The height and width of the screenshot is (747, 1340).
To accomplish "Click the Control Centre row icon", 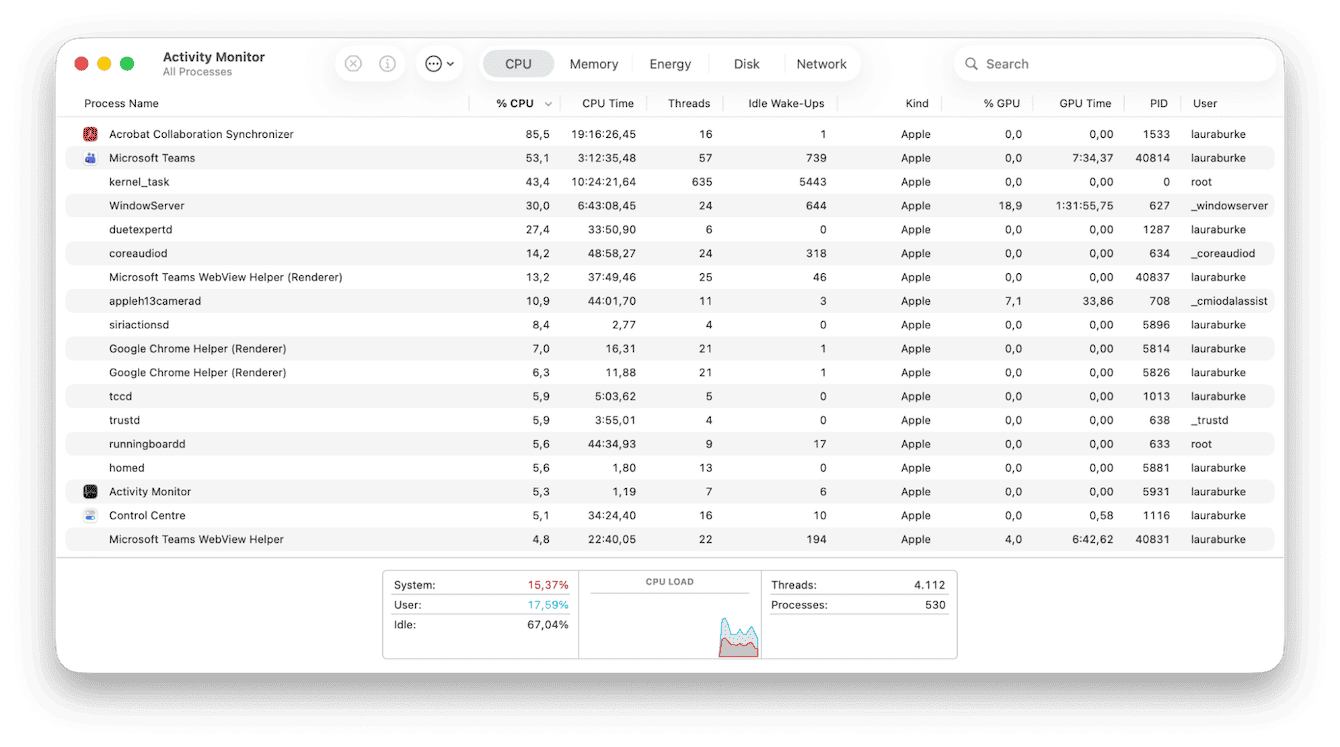I will click(x=90, y=516).
